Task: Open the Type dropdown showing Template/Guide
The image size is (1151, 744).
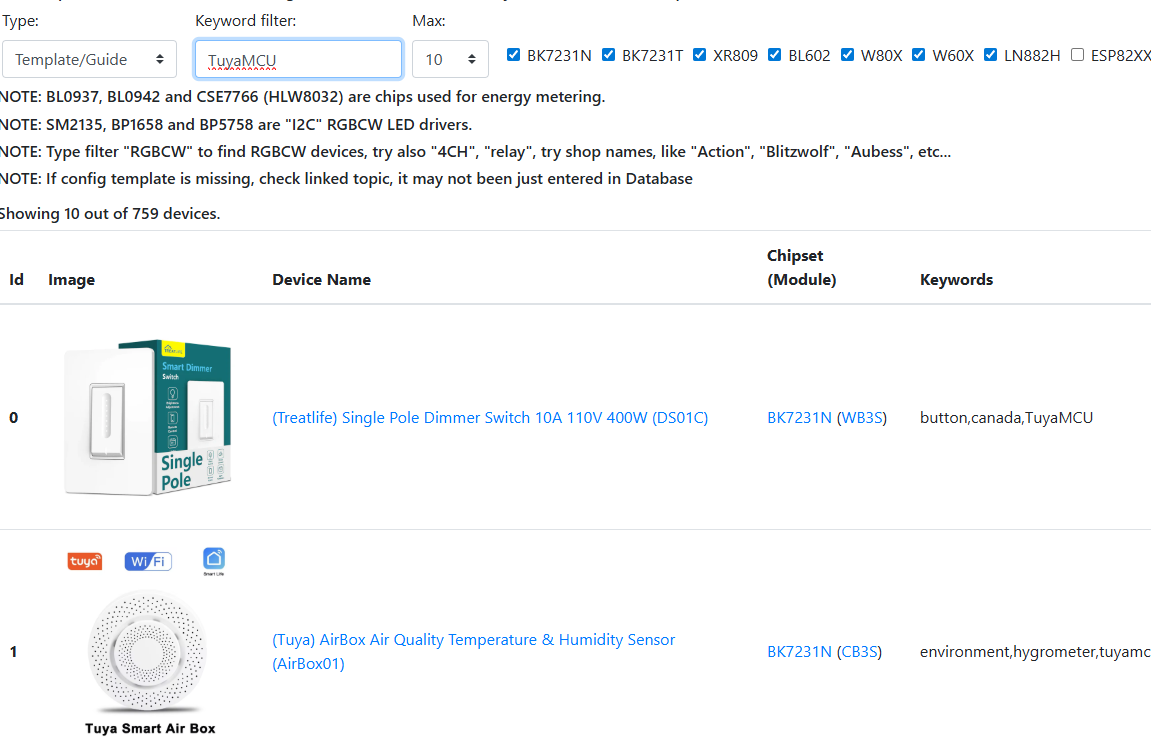Action: 90,59
